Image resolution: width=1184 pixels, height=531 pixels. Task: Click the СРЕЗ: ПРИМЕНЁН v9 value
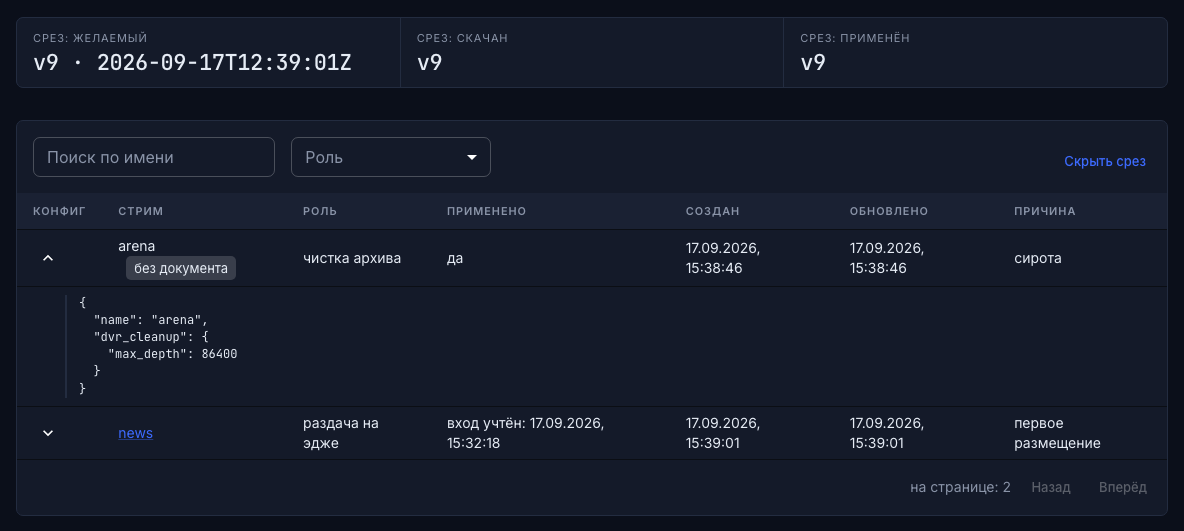point(813,62)
